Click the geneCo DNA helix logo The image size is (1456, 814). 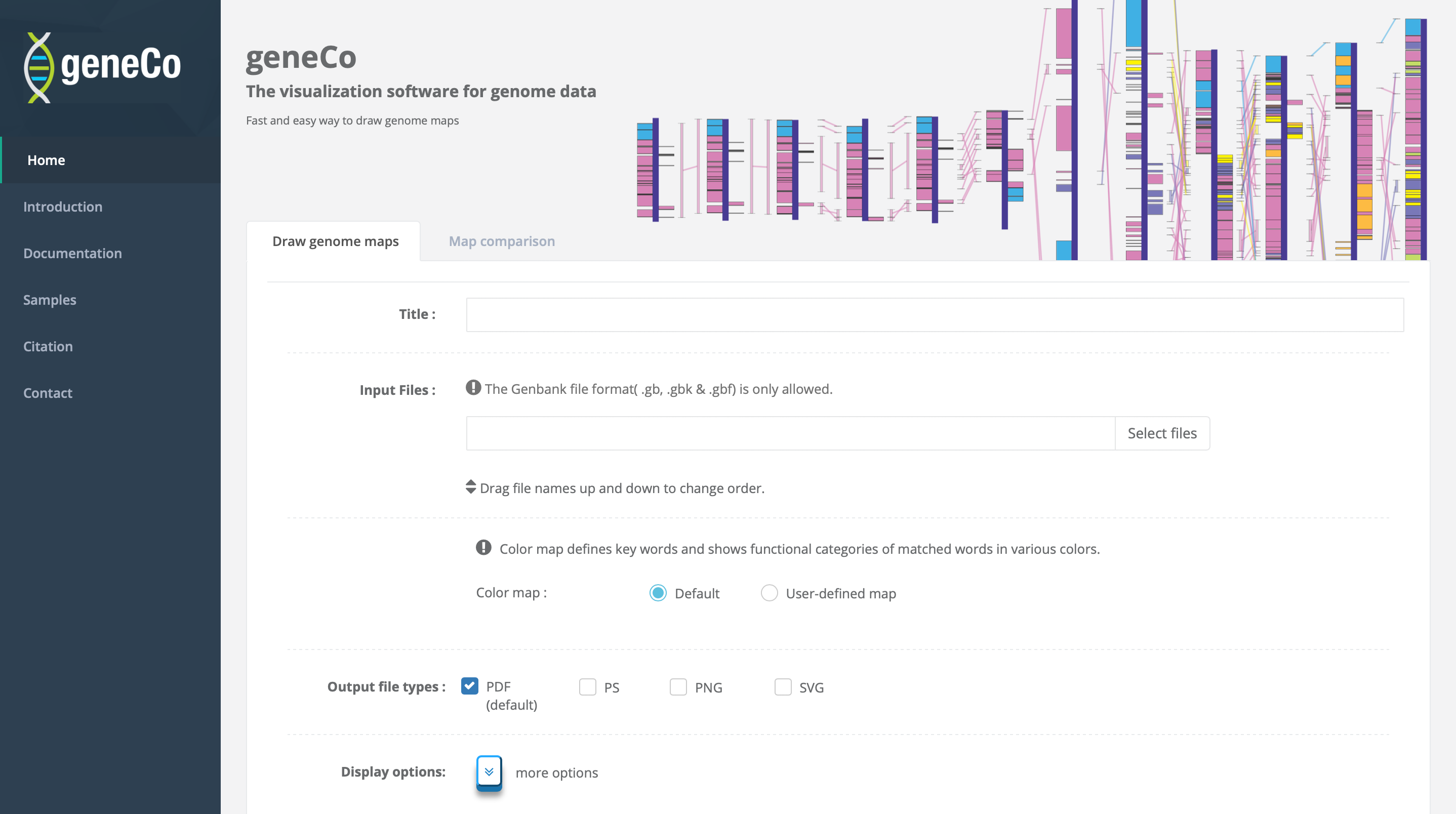click(x=39, y=67)
